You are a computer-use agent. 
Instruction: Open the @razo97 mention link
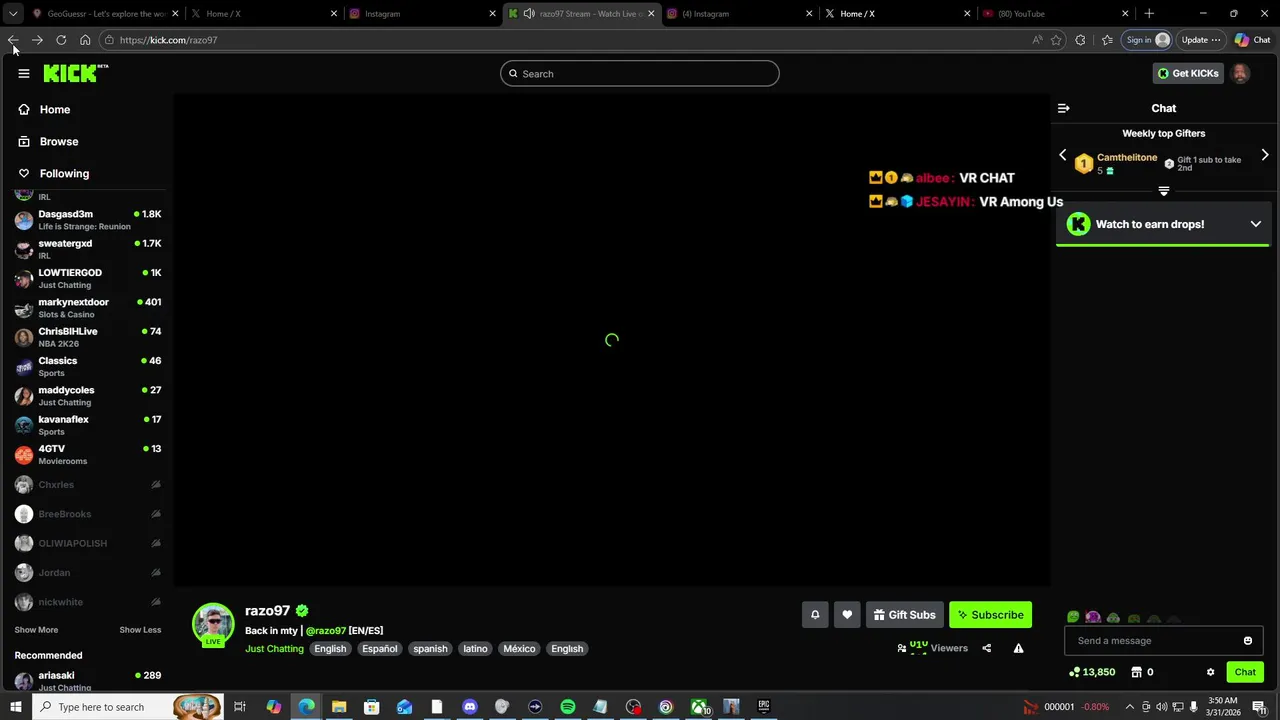coord(326,630)
